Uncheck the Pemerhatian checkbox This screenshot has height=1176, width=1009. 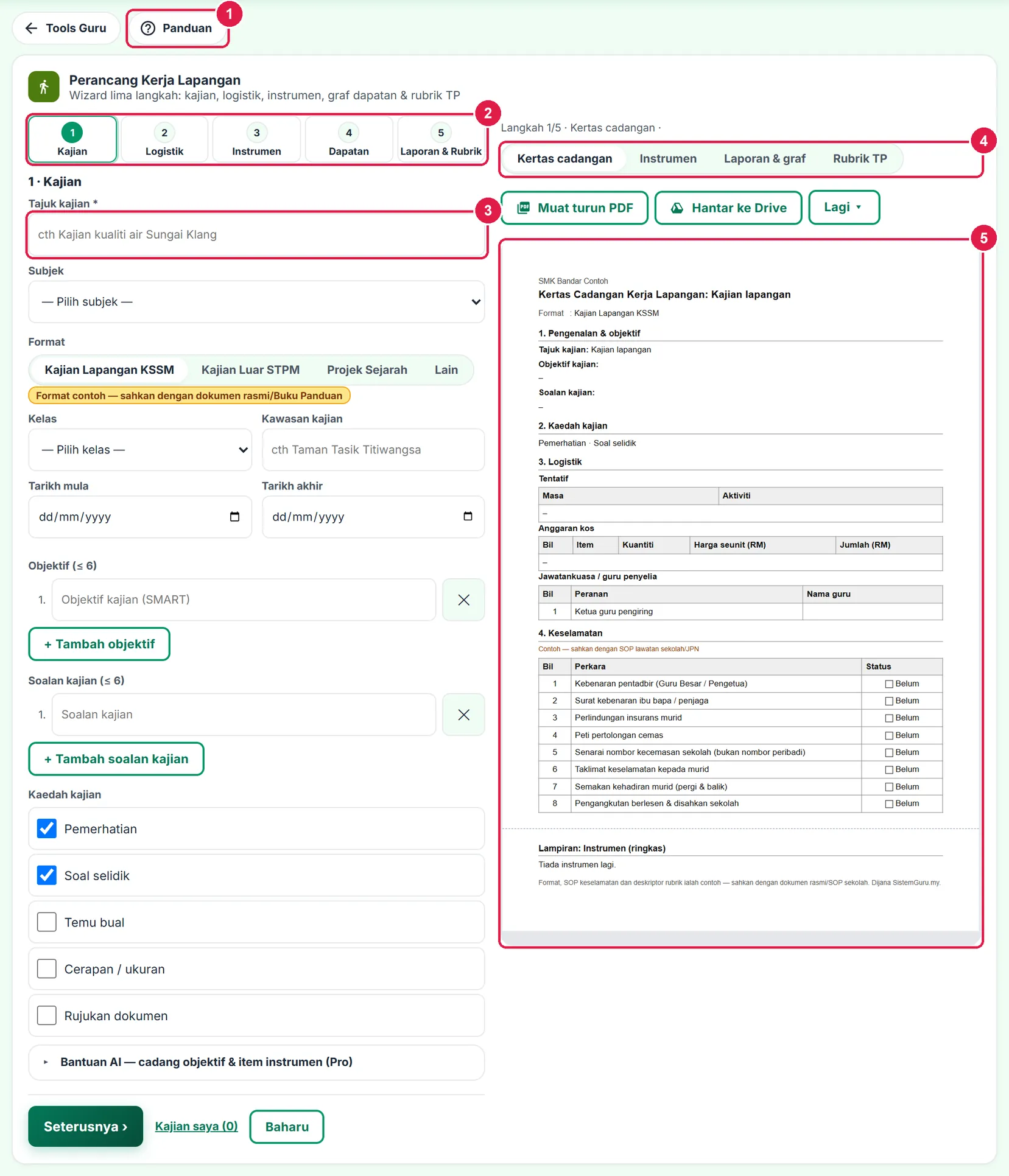coord(47,828)
